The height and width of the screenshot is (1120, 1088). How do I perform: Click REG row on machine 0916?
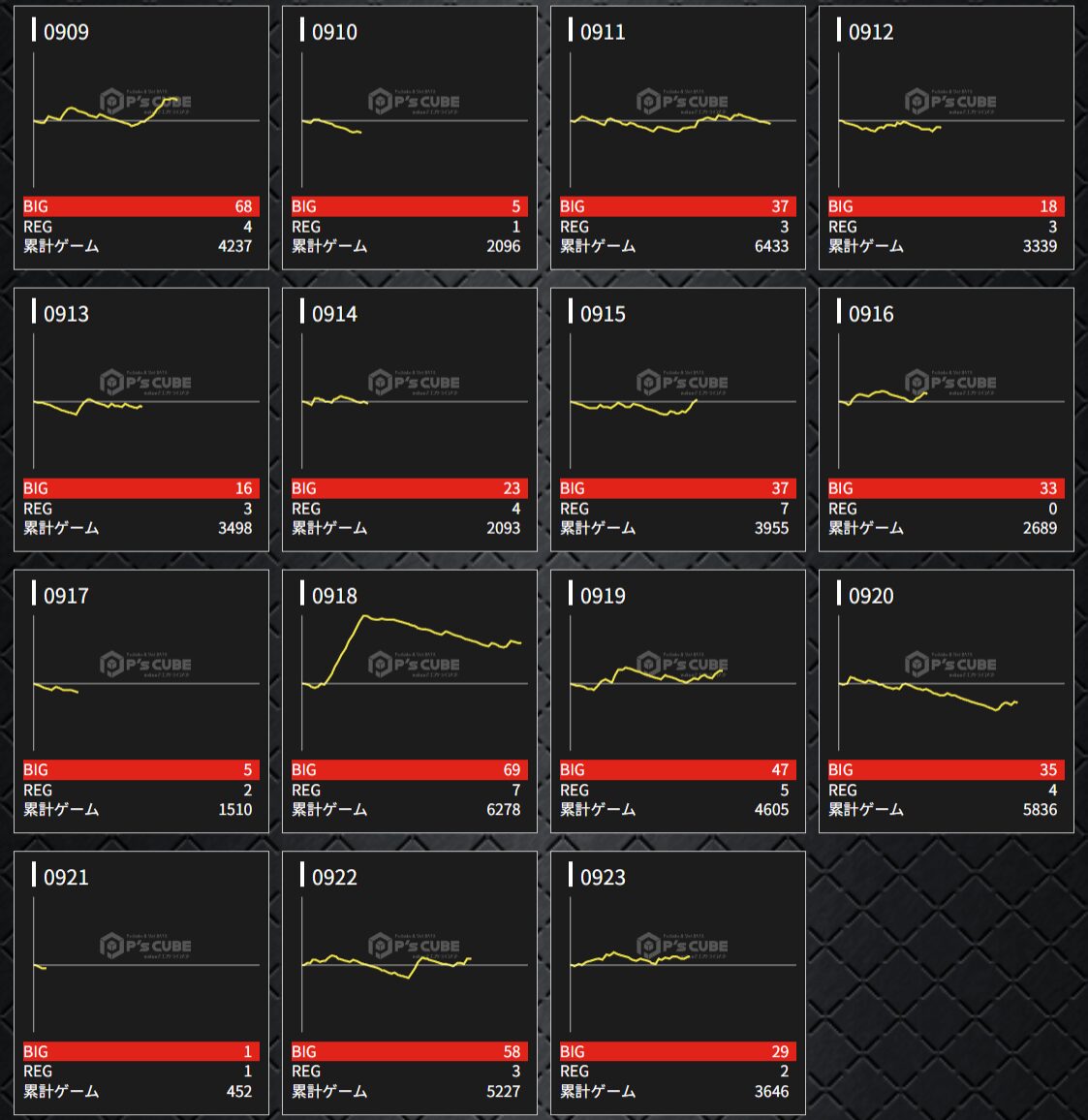pos(947,509)
